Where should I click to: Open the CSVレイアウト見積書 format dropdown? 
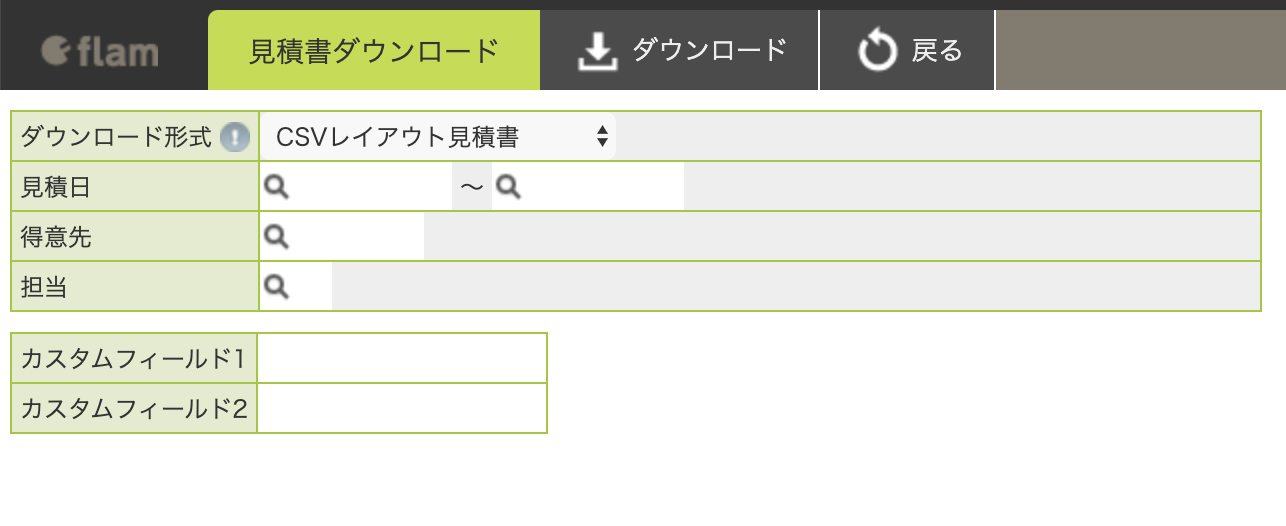(x=438, y=136)
